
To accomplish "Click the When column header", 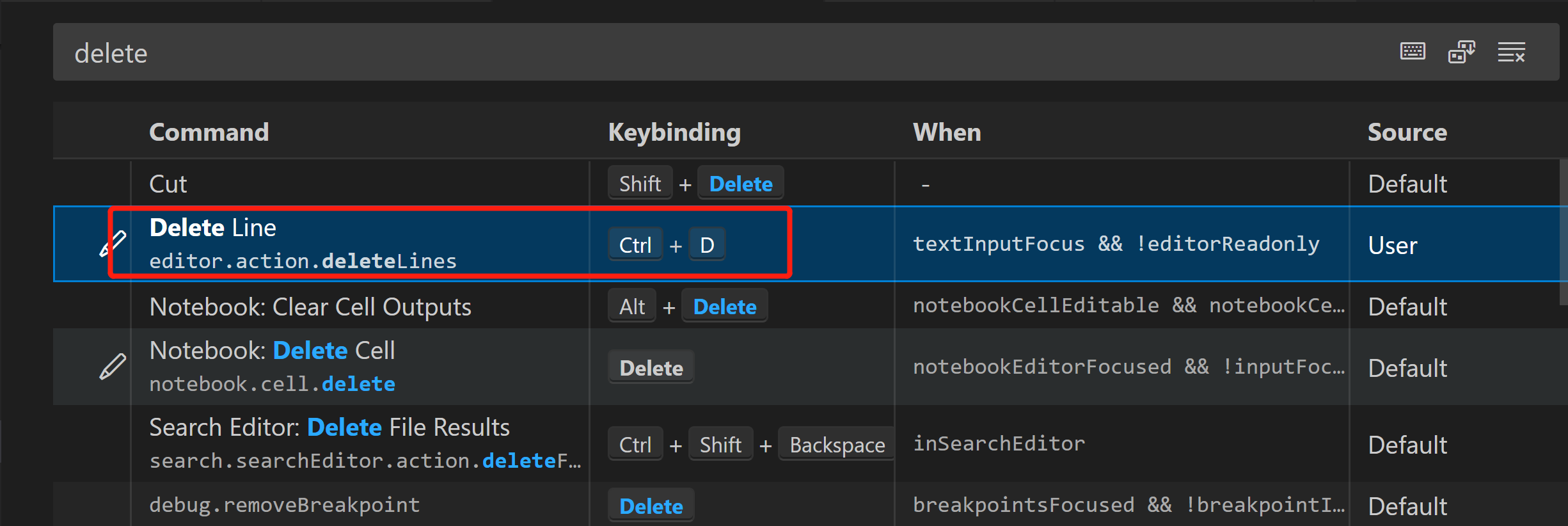I will pos(947,132).
